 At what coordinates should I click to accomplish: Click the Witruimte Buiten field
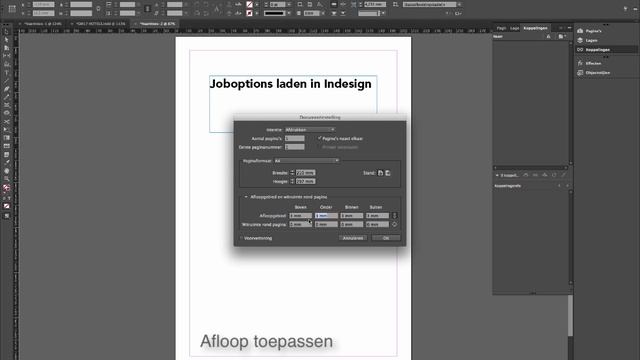(378, 224)
